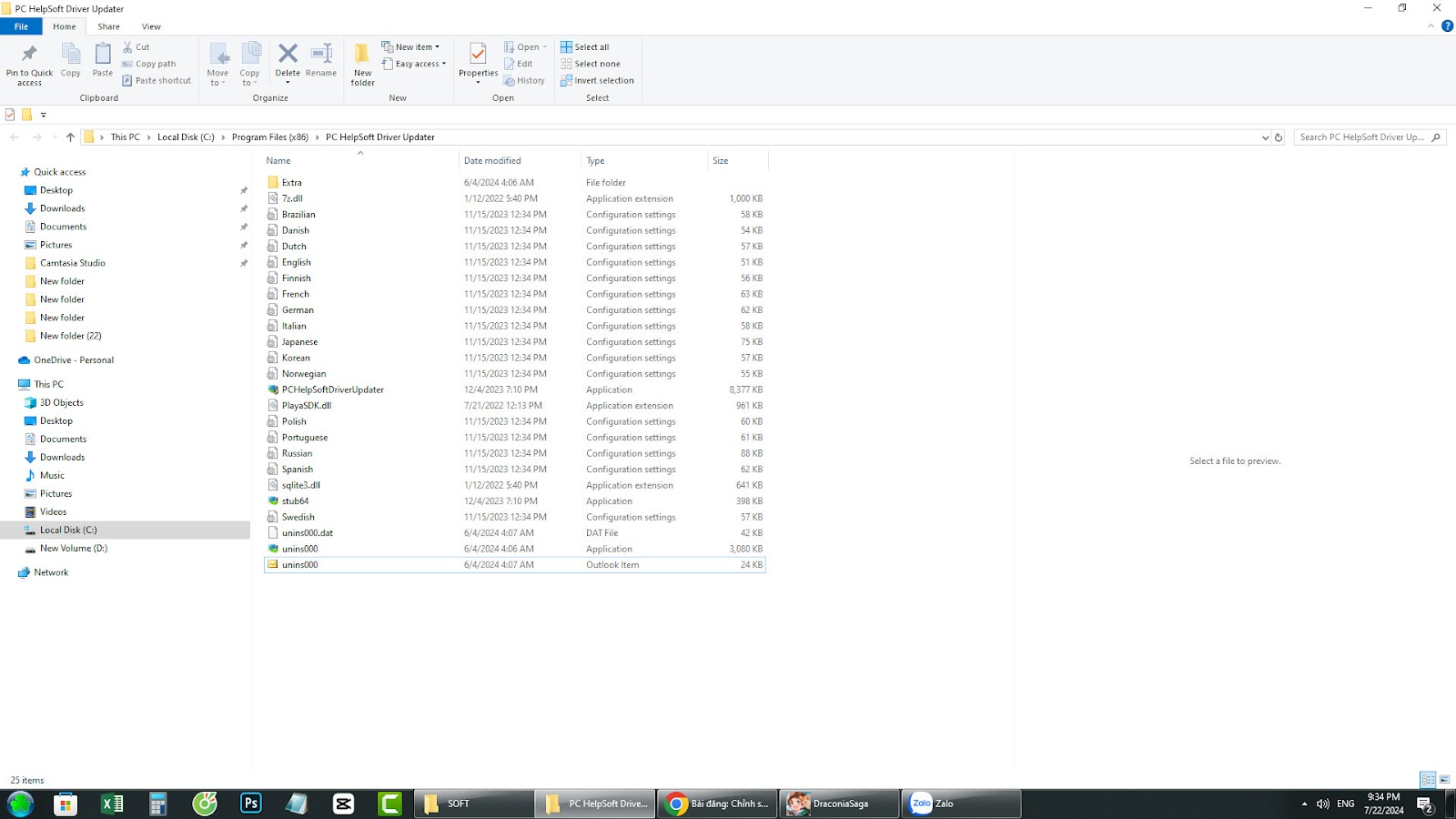Open the File Explorer Help icon
Viewport: 1456px width, 819px height.
coord(1447,26)
